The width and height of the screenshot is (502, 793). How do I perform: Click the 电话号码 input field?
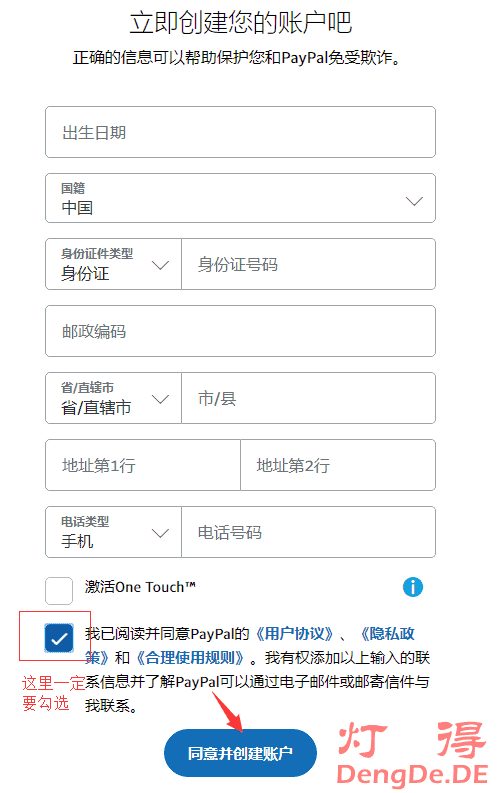(308, 532)
